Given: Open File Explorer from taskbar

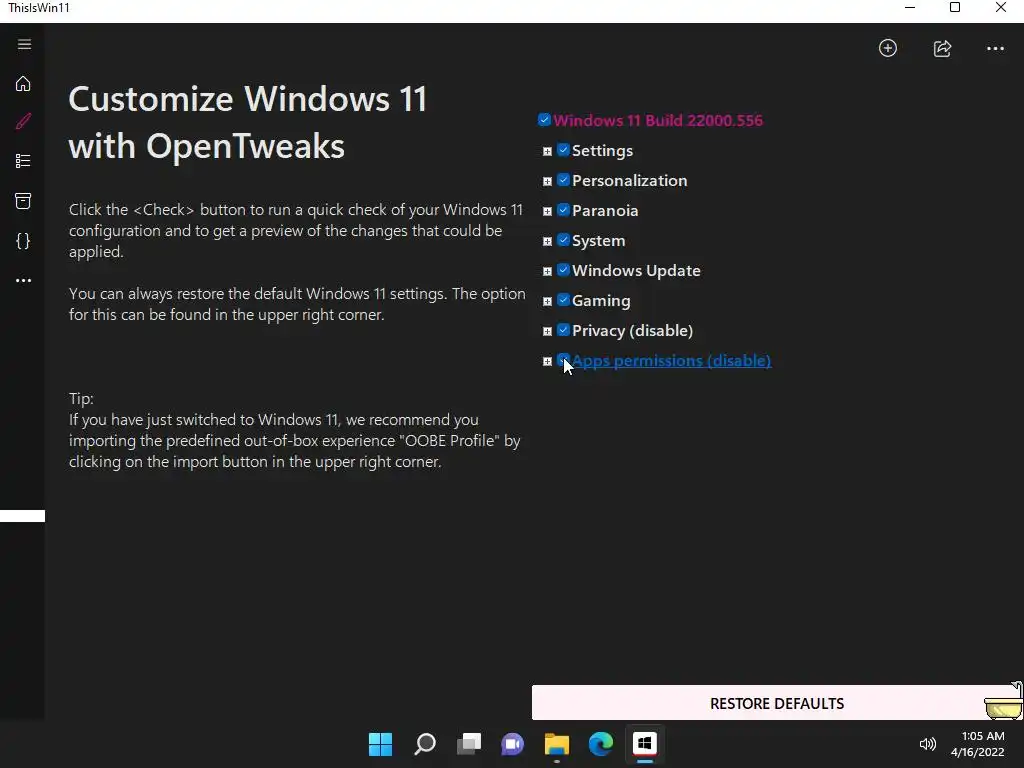Looking at the screenshot, I should coord(556,744).
